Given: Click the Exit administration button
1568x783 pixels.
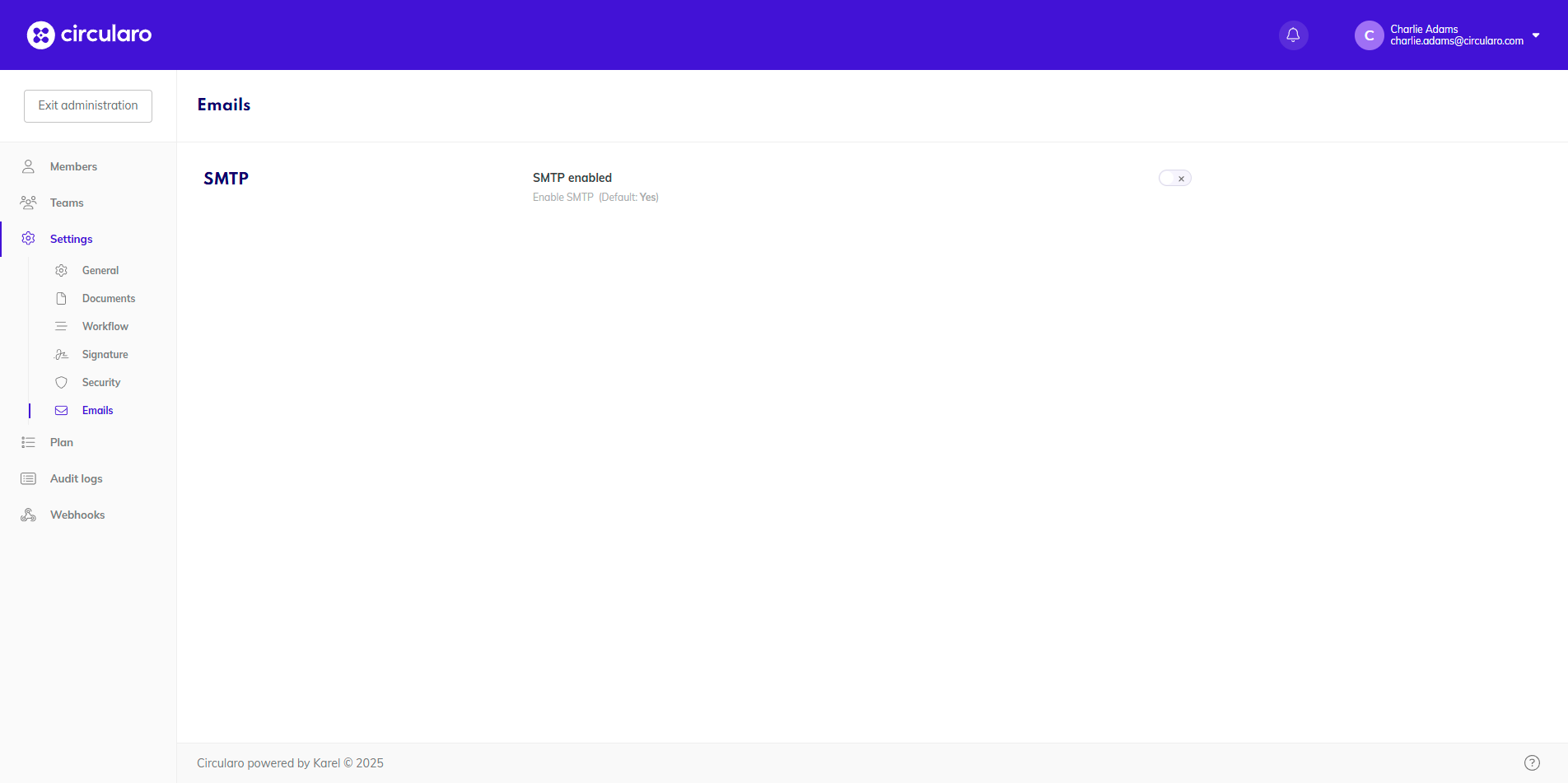Looking at the screenshot, I should point(87,105).
